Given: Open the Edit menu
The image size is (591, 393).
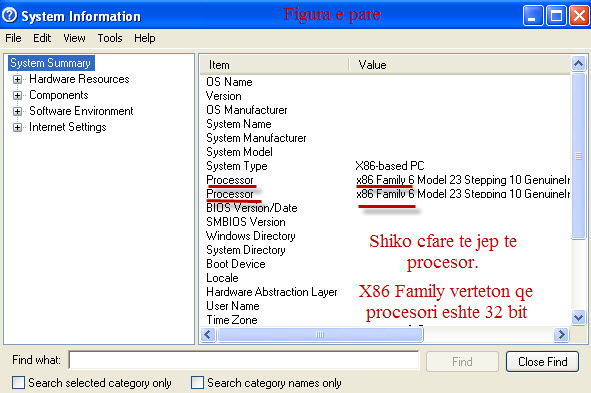Looking at the screenshot, I should coord(42,38).
